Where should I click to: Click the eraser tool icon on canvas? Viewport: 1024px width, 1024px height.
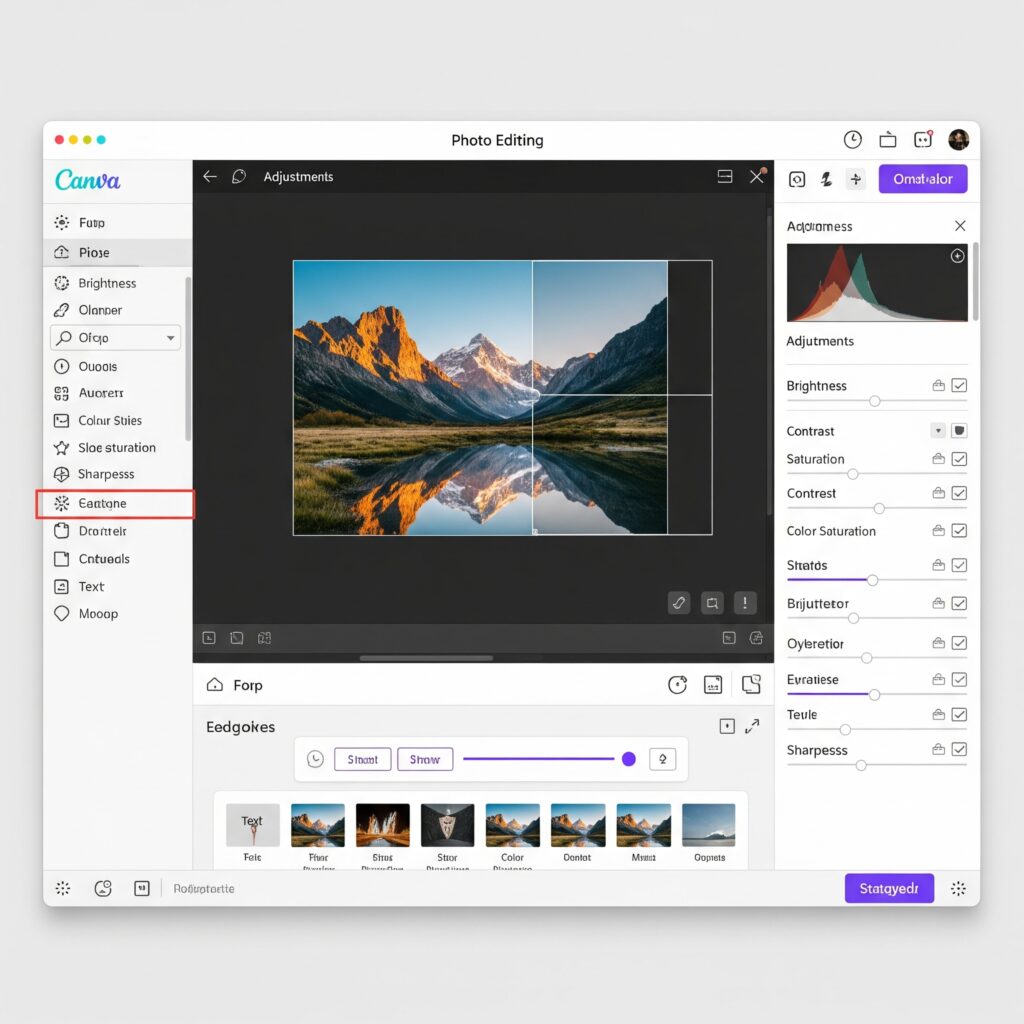point(679,603)
